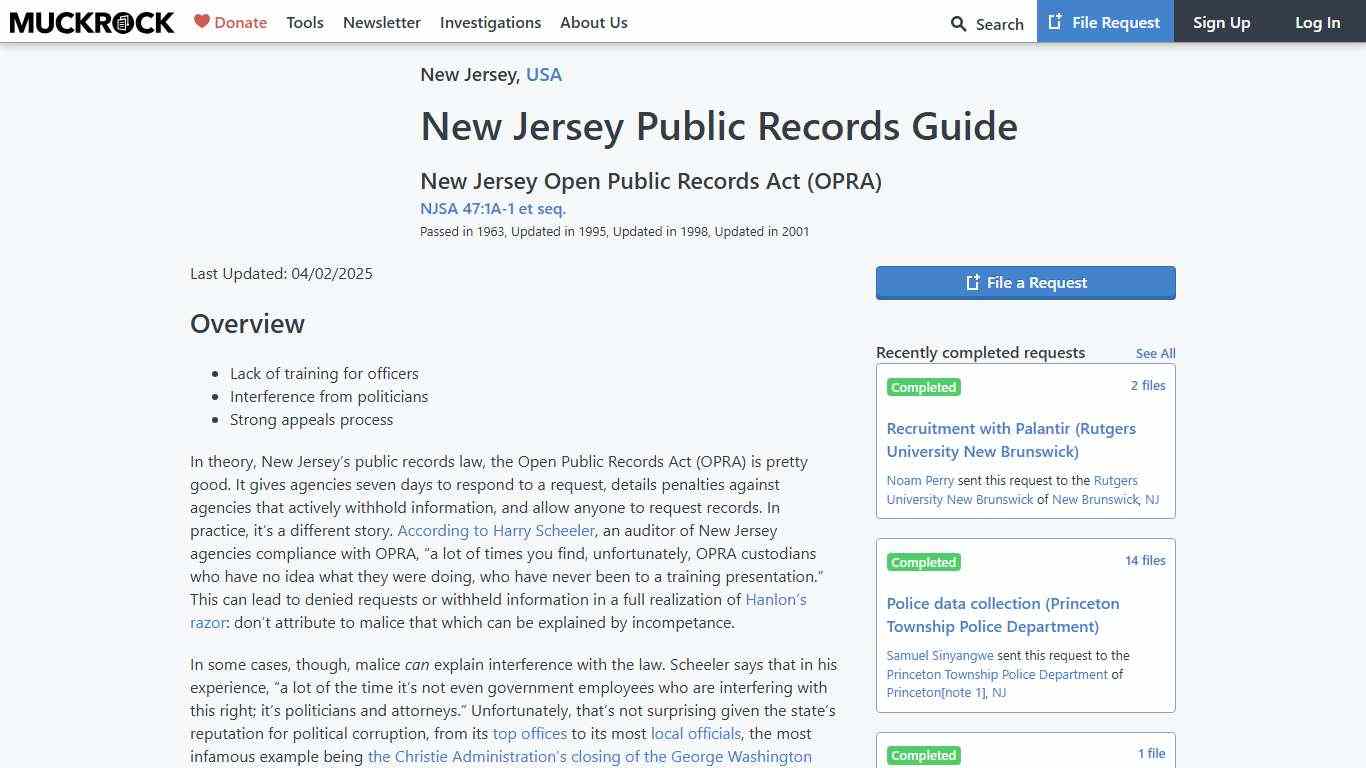Click Noam Perry's profile link
Image resolution: width=1366 pixels, height=768 pixels.
920,480
